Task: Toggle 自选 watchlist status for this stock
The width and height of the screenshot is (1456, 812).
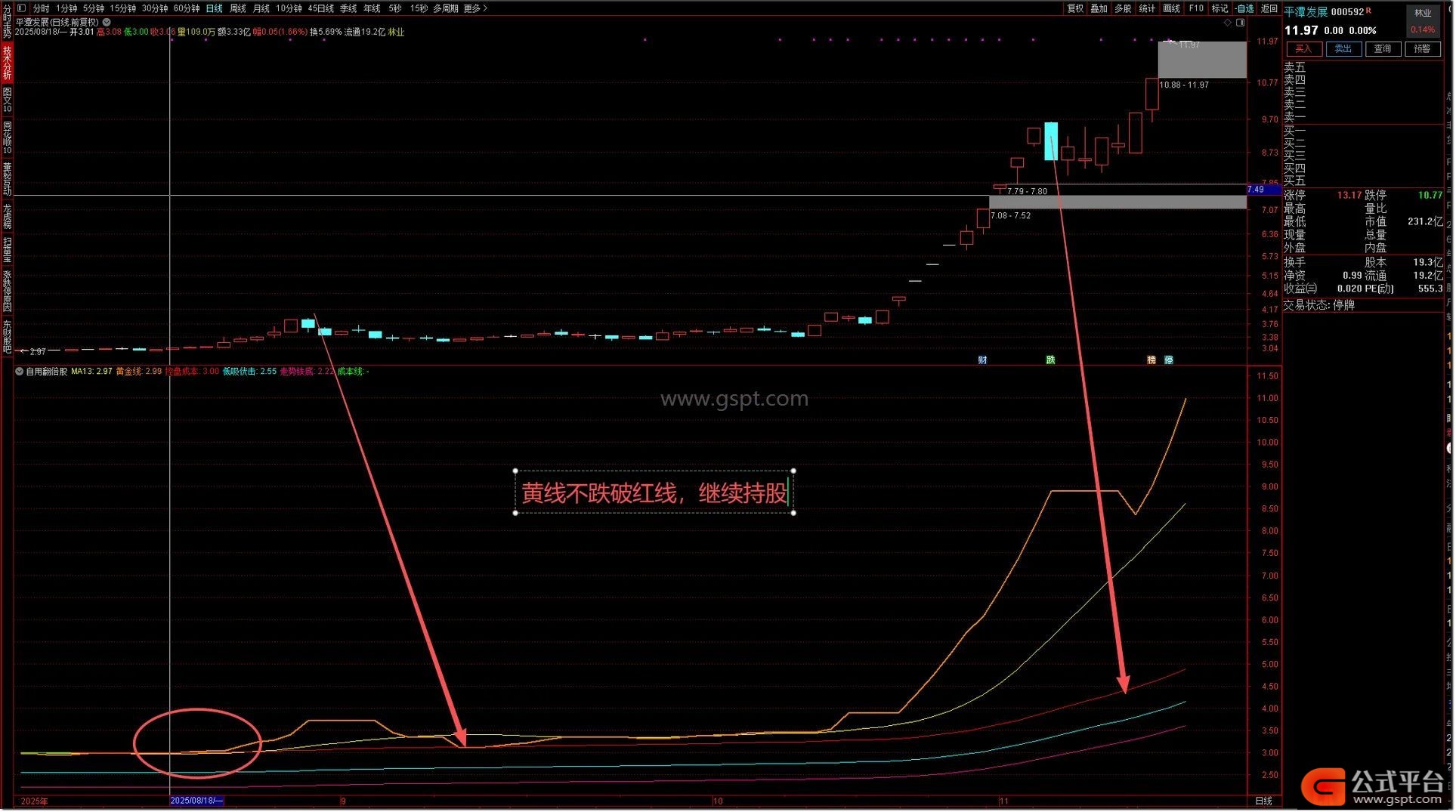Action: click(1244, 8)
